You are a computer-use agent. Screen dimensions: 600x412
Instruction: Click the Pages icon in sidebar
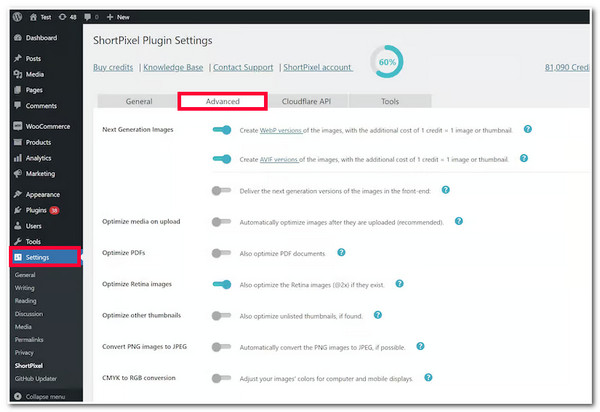[x=18, y=90]
